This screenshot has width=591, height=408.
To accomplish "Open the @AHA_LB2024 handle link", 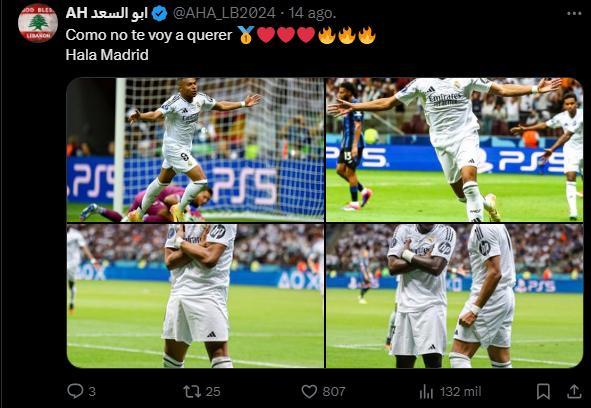I will 224,14.
